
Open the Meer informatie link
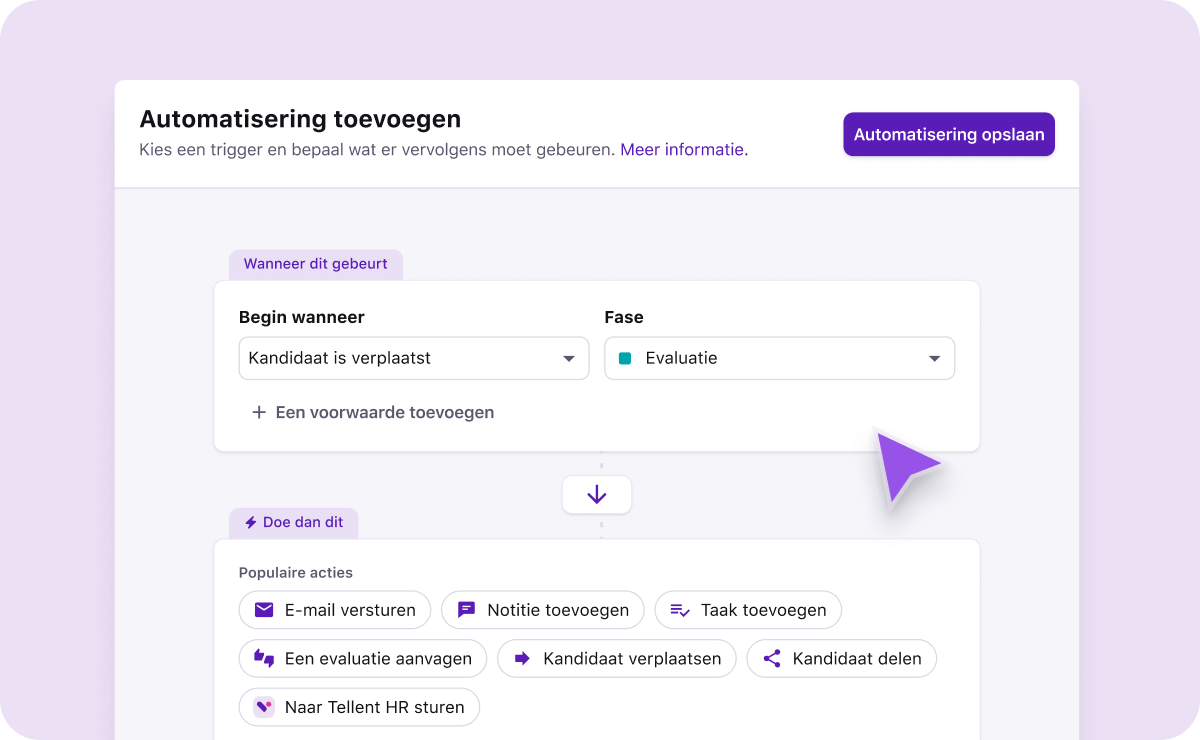[x=682, y=149]
